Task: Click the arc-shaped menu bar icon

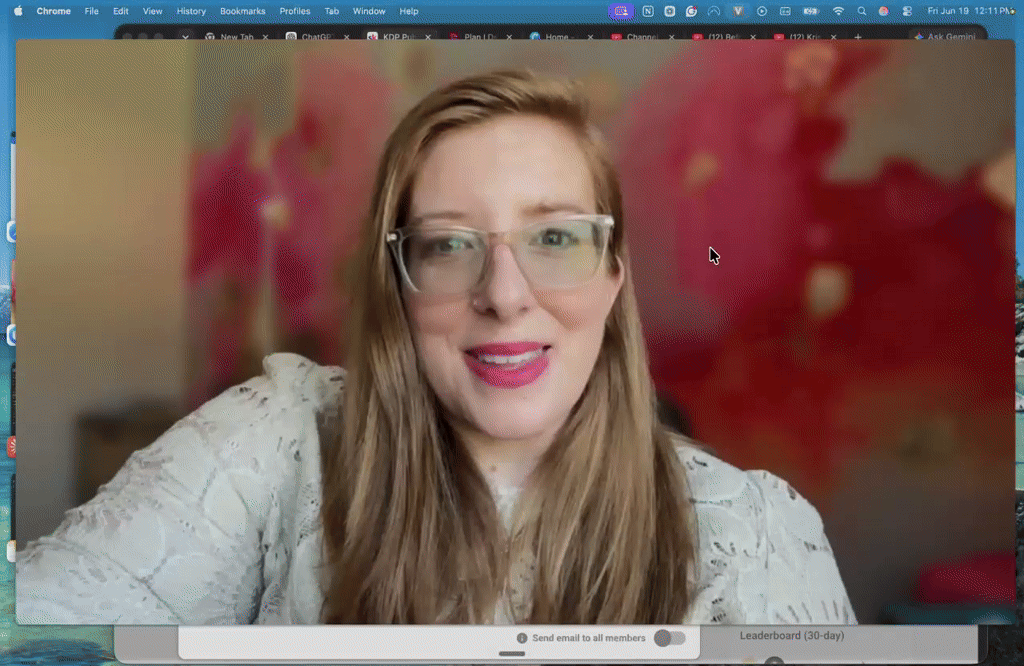Action: (714, 11)
